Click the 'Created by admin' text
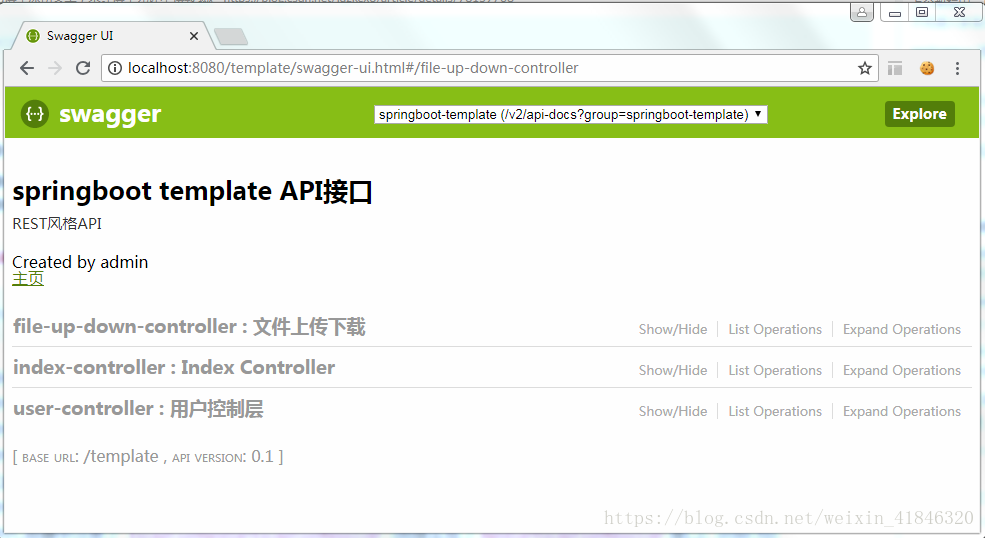The image size is (985, 538). 80,262
